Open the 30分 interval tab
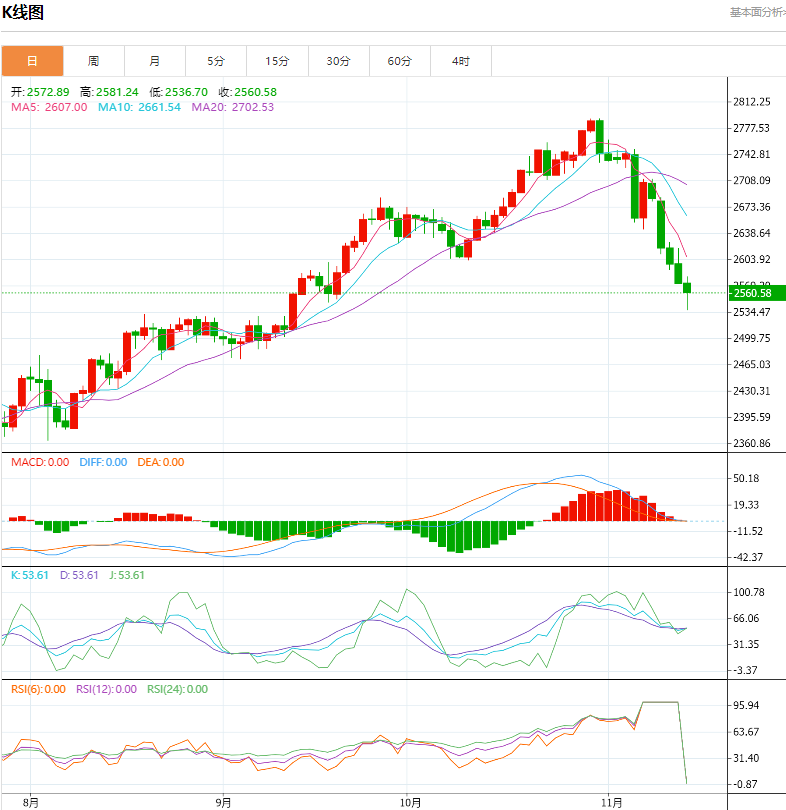Image resolution: width=786 pixels, height=810 pixels. 338,61
